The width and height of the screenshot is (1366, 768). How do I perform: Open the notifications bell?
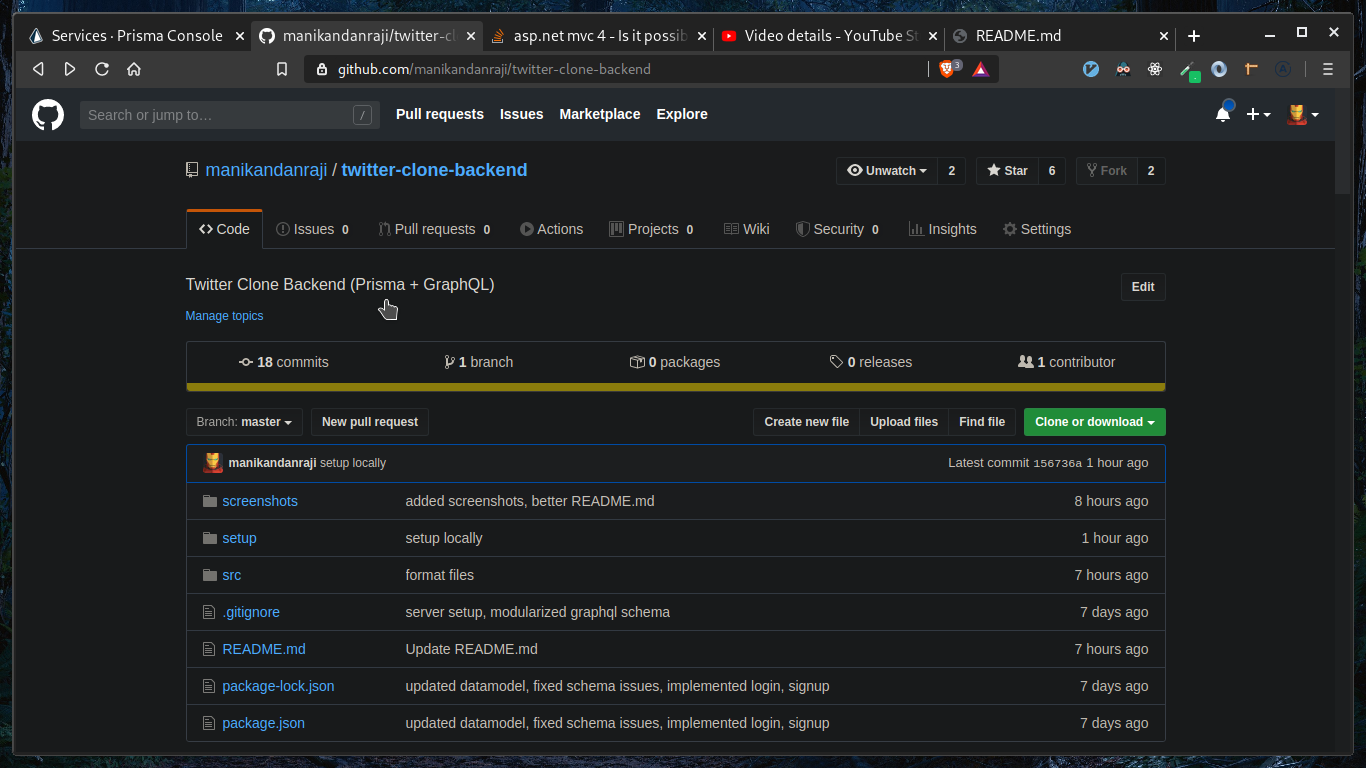(x=1223, y=114)
